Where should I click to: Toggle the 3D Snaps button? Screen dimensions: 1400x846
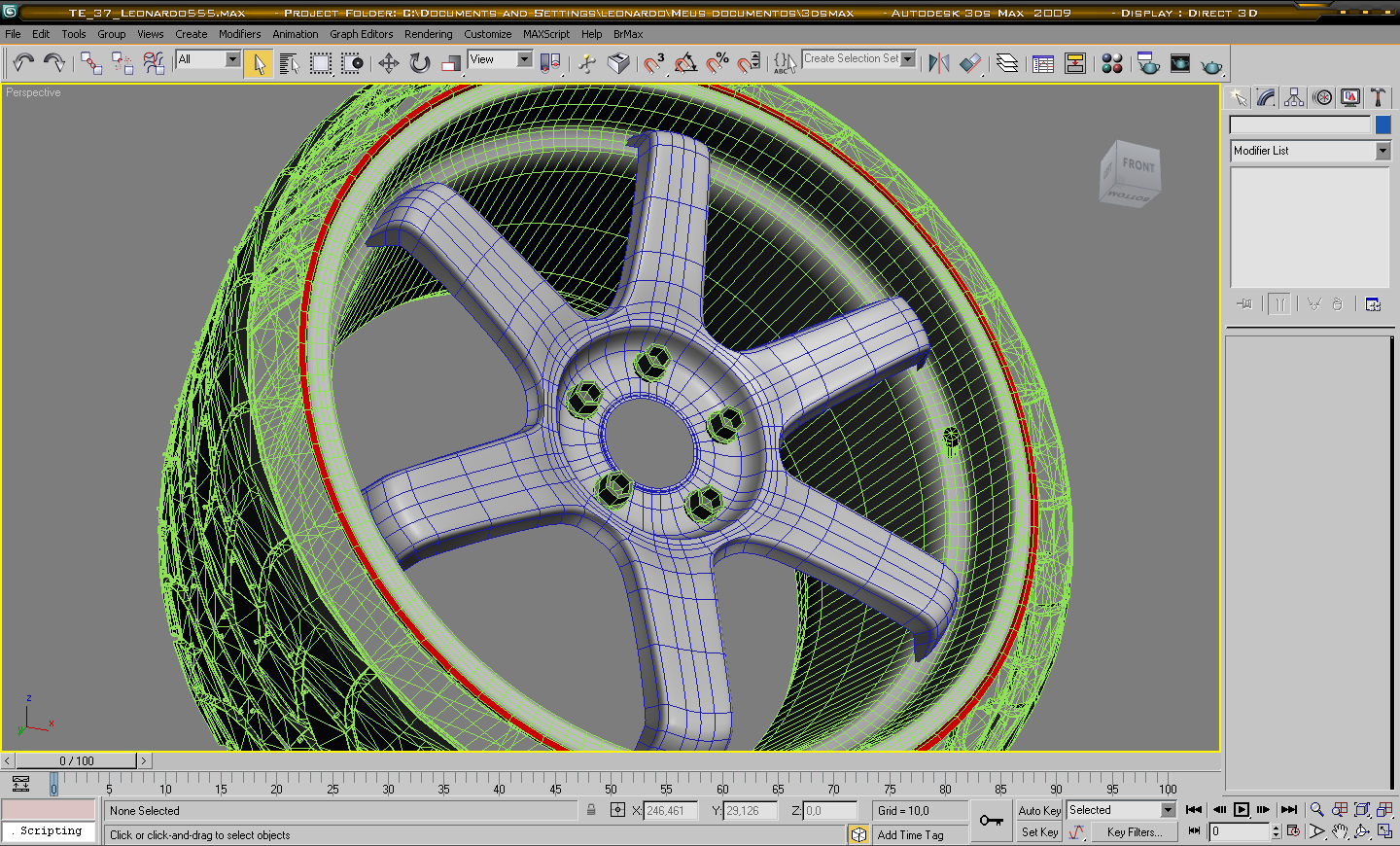pos(654,64)
